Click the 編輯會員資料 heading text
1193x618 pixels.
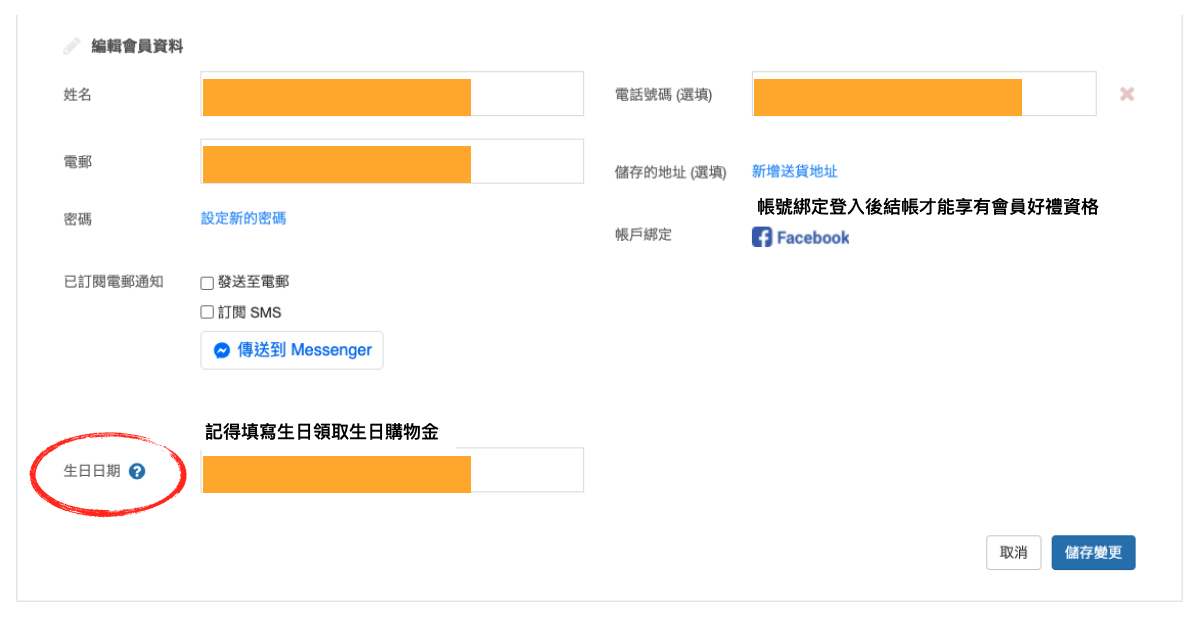coord(137,46)
